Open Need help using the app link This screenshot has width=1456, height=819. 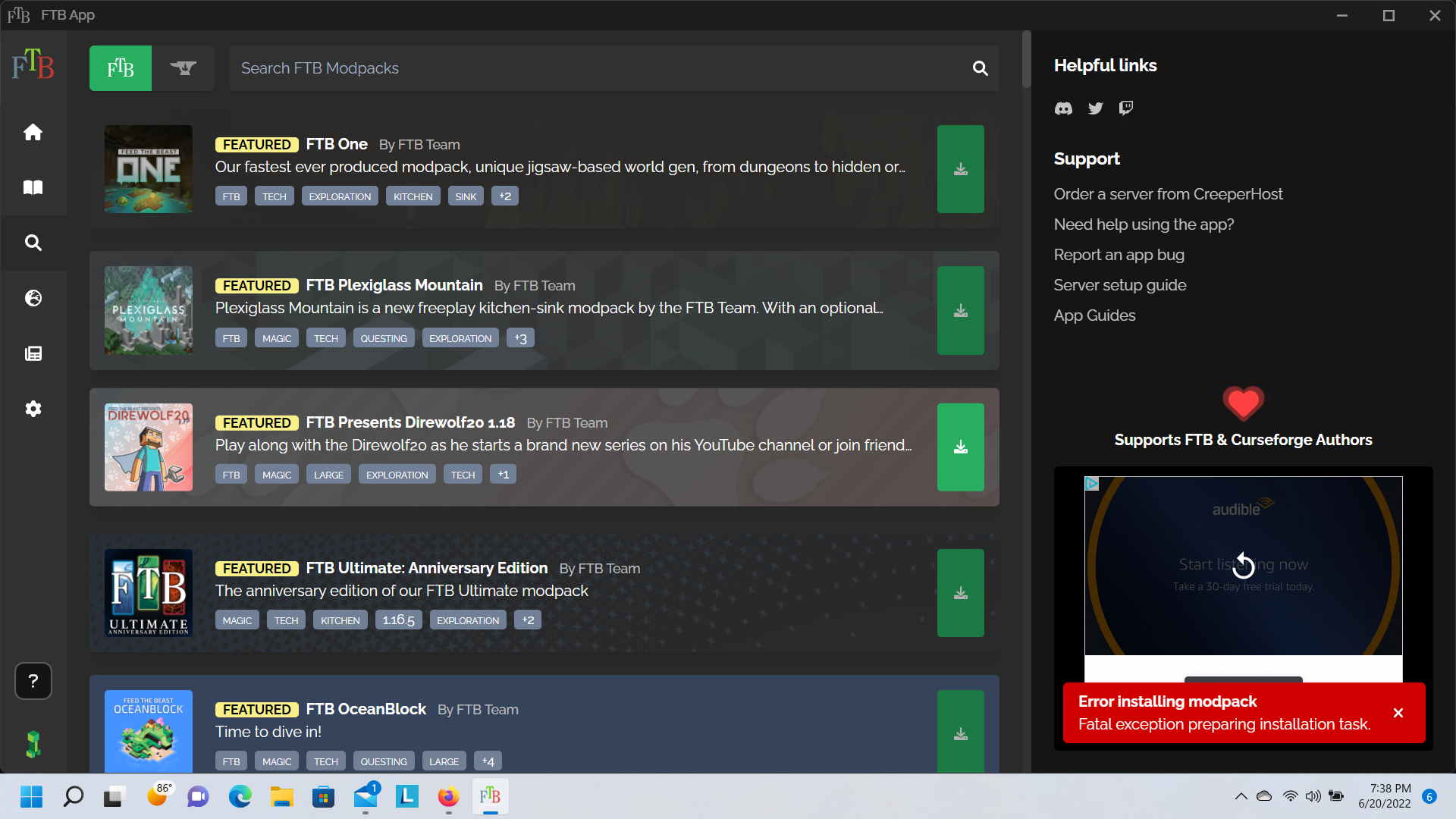pos(1144,224)
